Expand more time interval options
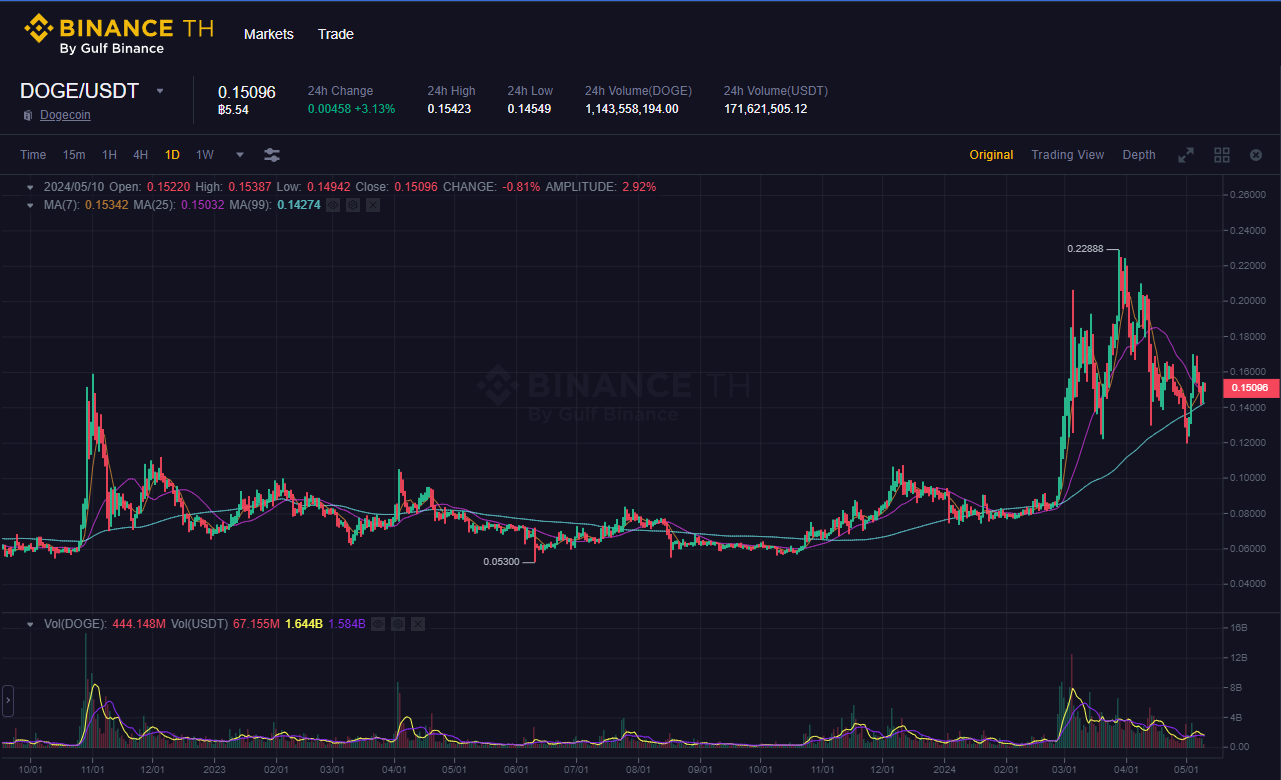Viewport: 1281px width, 780px height. click(240, 155)
